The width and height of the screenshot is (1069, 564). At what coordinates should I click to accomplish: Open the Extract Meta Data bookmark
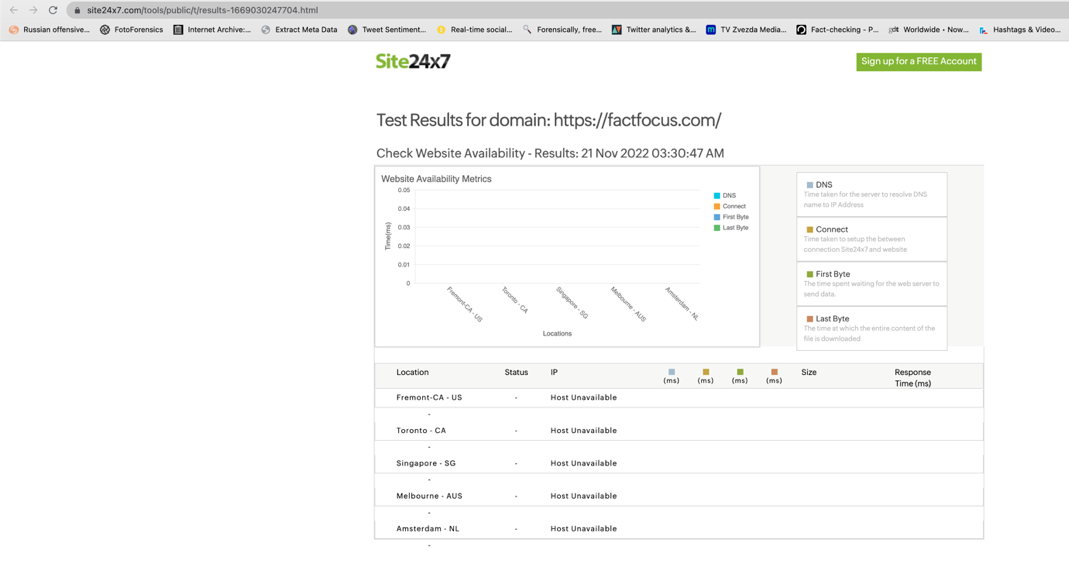299,30
